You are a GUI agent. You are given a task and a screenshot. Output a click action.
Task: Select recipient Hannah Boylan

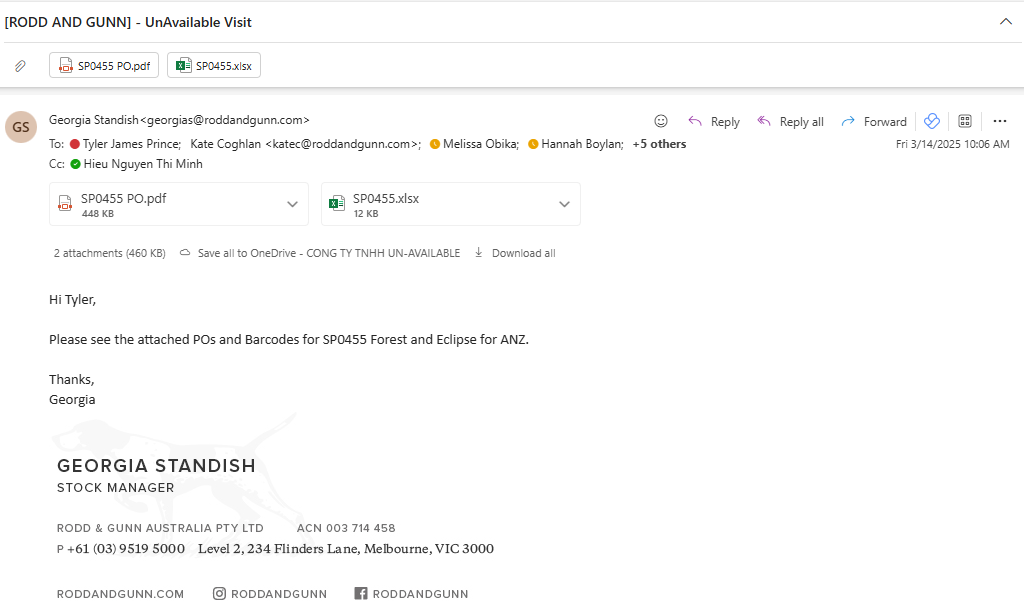(x=582, y=144)
